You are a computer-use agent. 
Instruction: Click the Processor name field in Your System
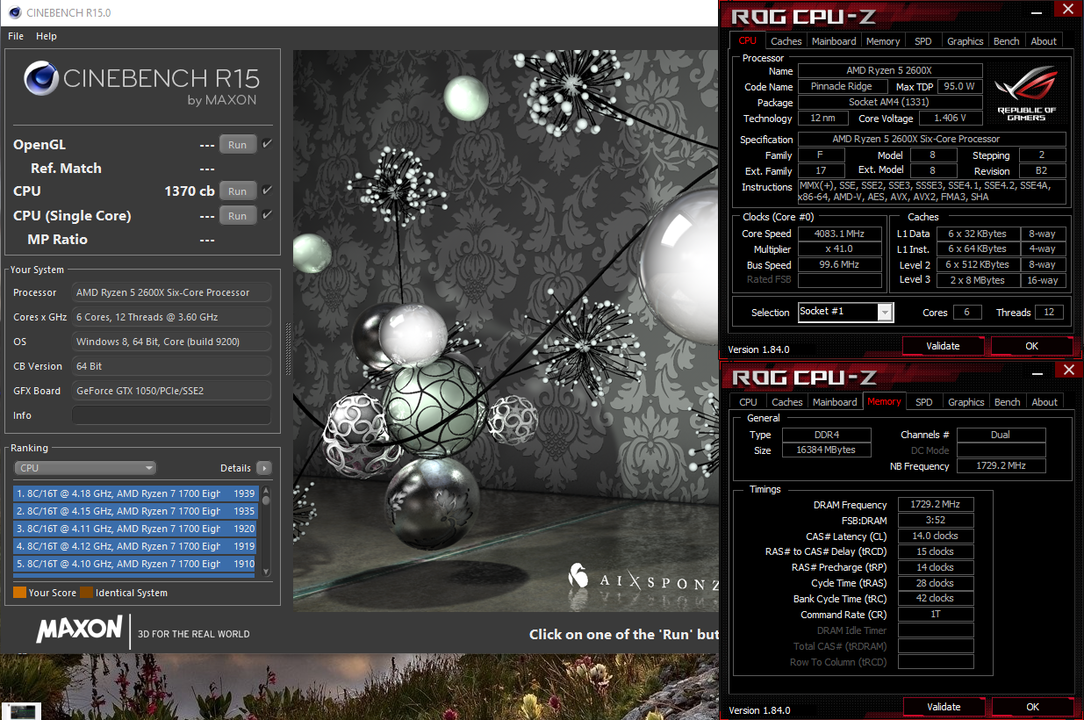(x=171, y=293)
